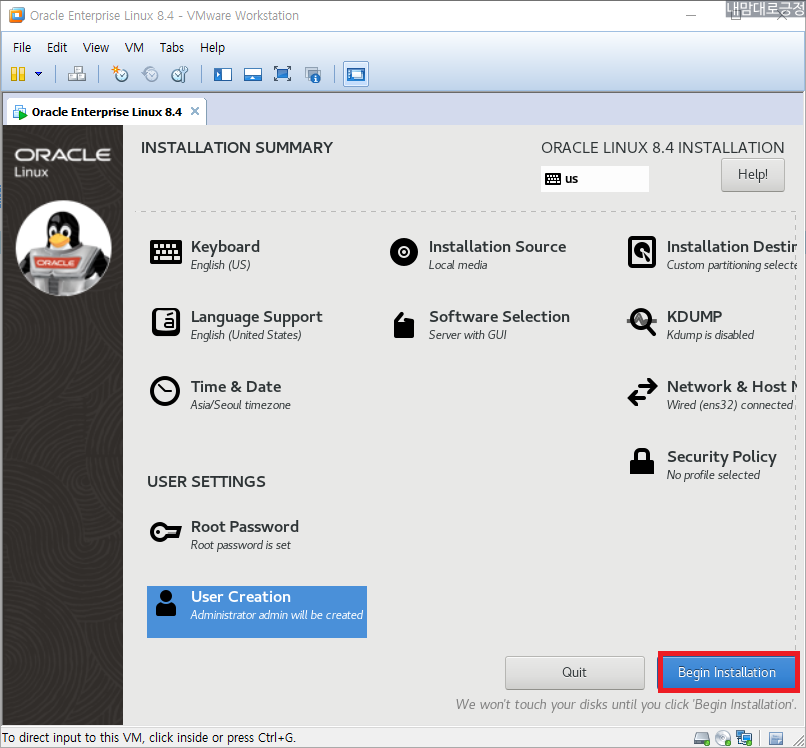
Task: Toggle the thumbnail bar view icon
Action: click(252, 75)
